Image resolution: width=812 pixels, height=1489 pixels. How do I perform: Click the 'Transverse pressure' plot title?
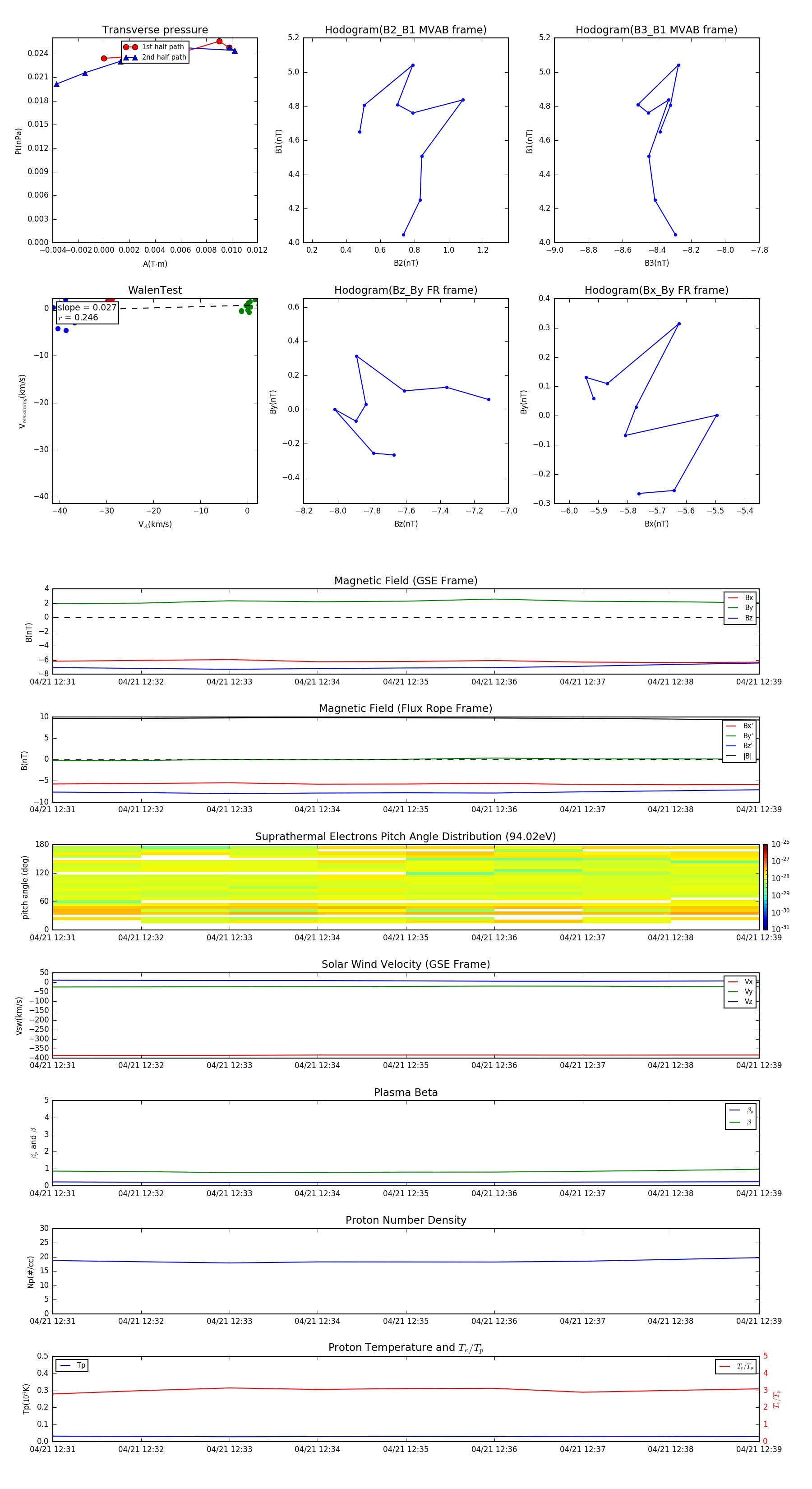(x=155, y=30)
